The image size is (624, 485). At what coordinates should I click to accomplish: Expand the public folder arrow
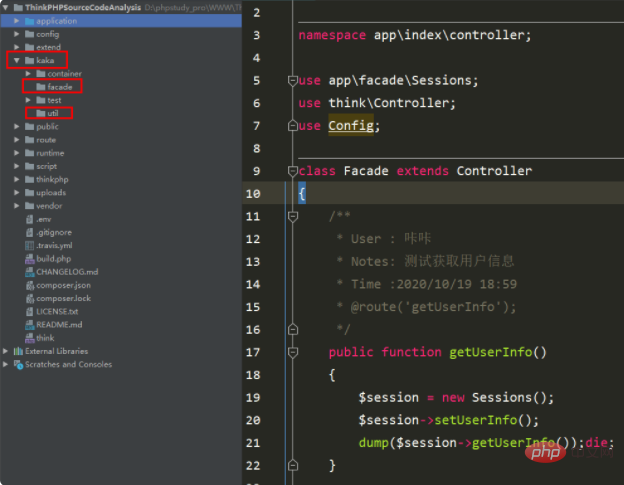point(16,127)
